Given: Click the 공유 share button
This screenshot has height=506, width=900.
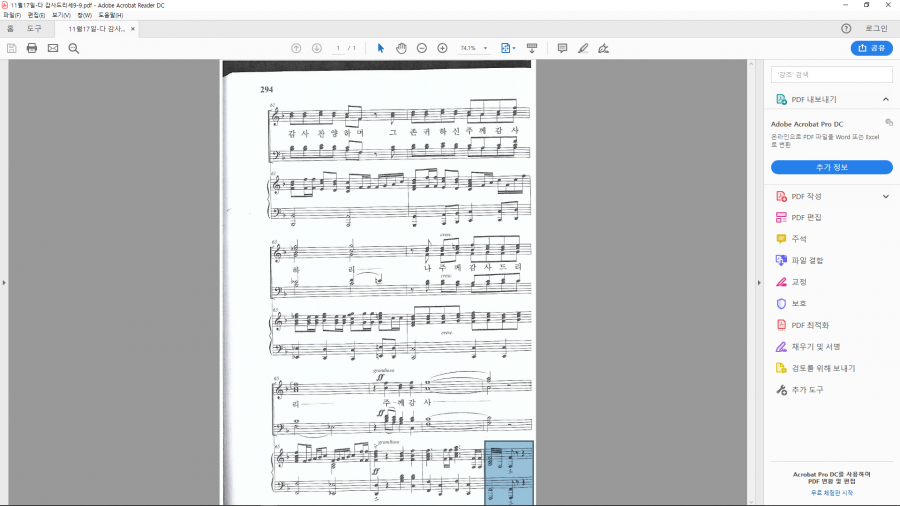Looking at the screenshot, I should coord(871,48).
